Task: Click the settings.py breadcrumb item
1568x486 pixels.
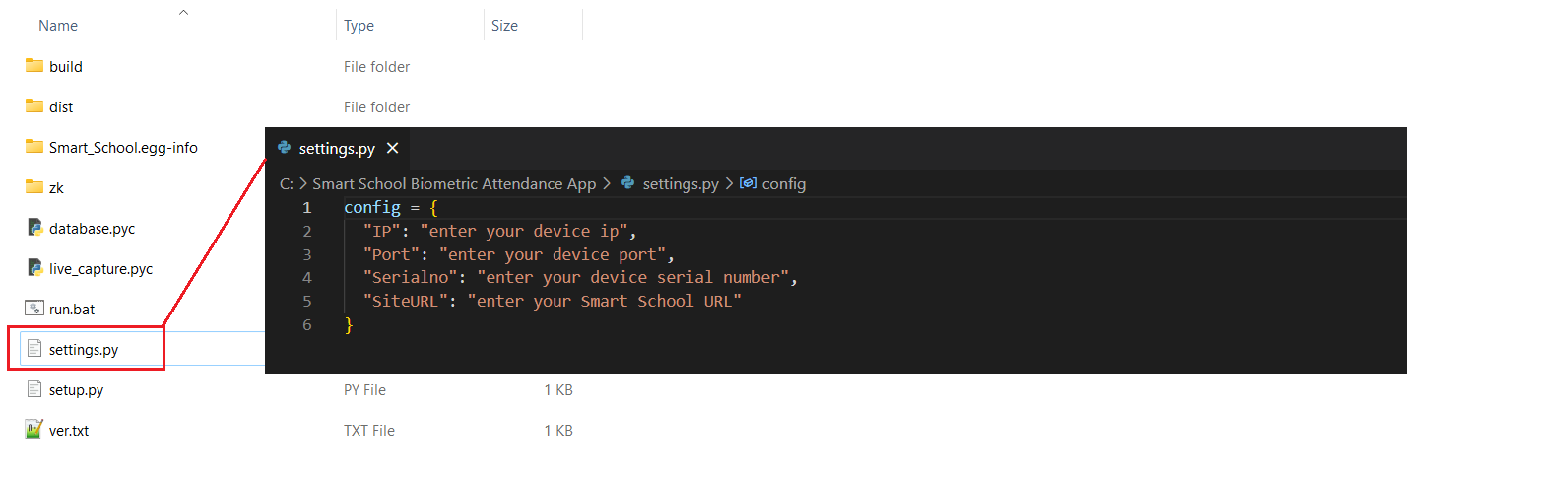Action: click(x=680, y=184)
